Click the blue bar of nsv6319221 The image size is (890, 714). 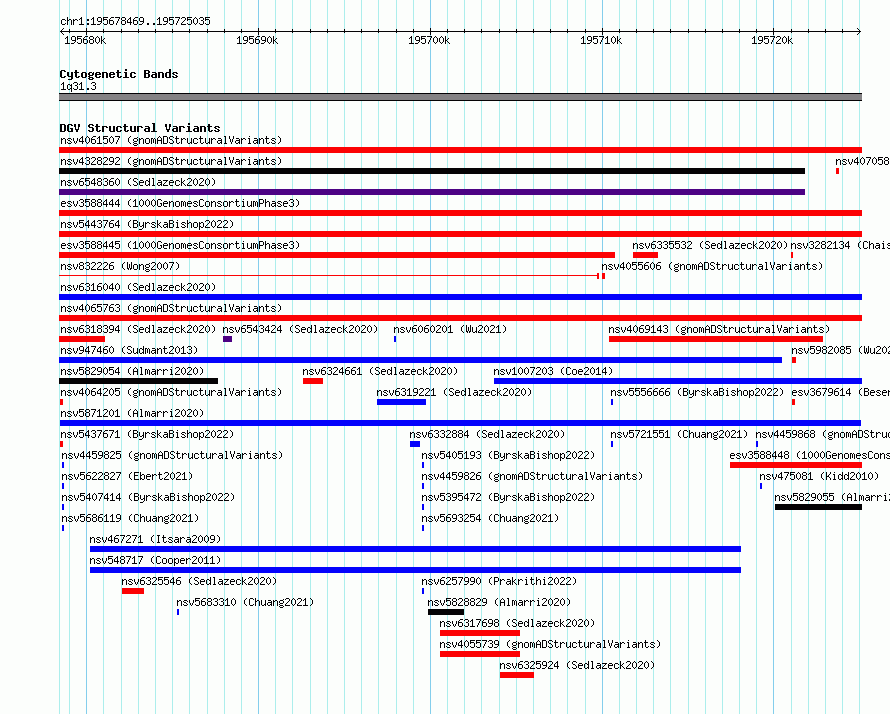coord(401,402)
